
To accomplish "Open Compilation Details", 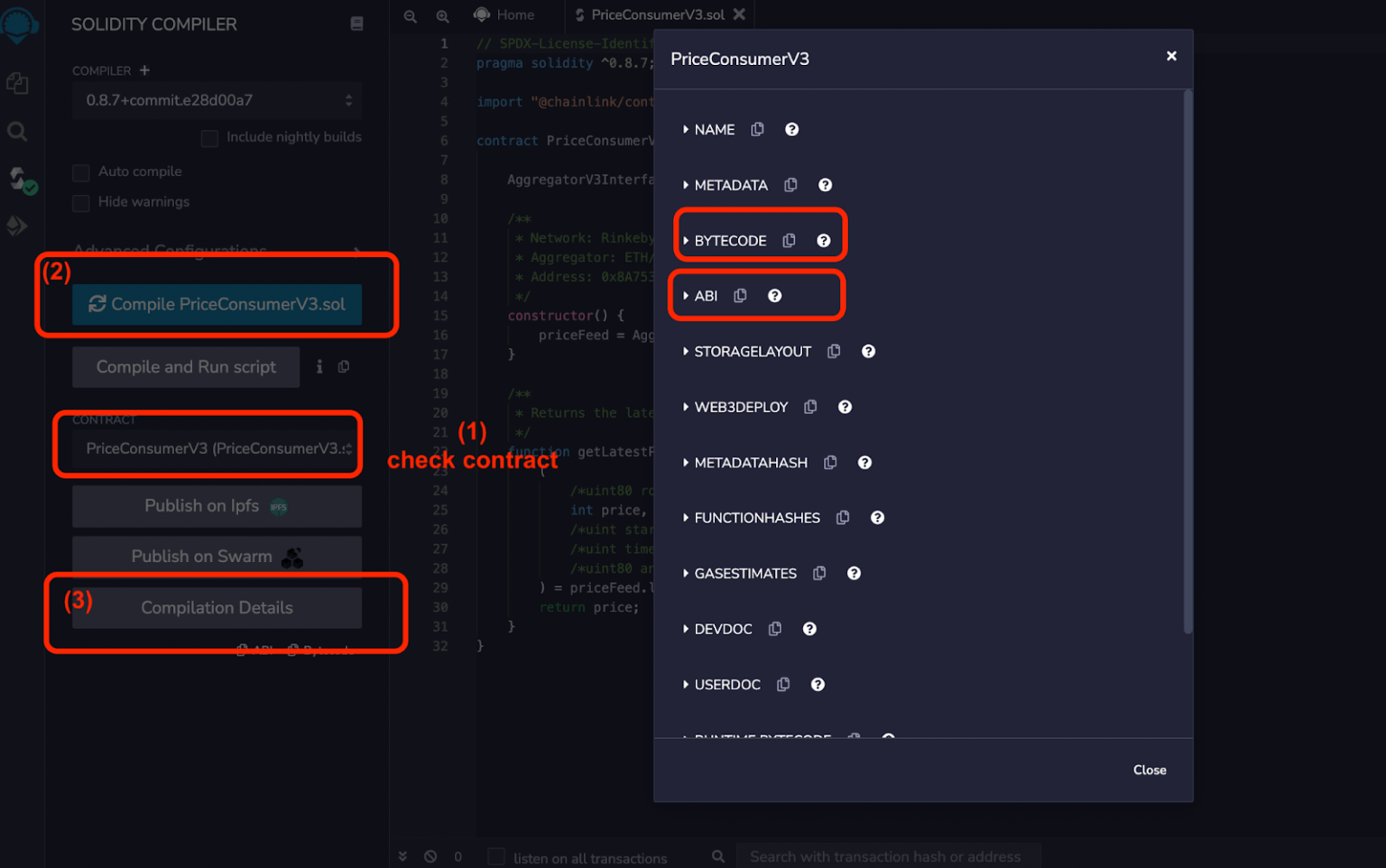I will [x=217, y=607].
